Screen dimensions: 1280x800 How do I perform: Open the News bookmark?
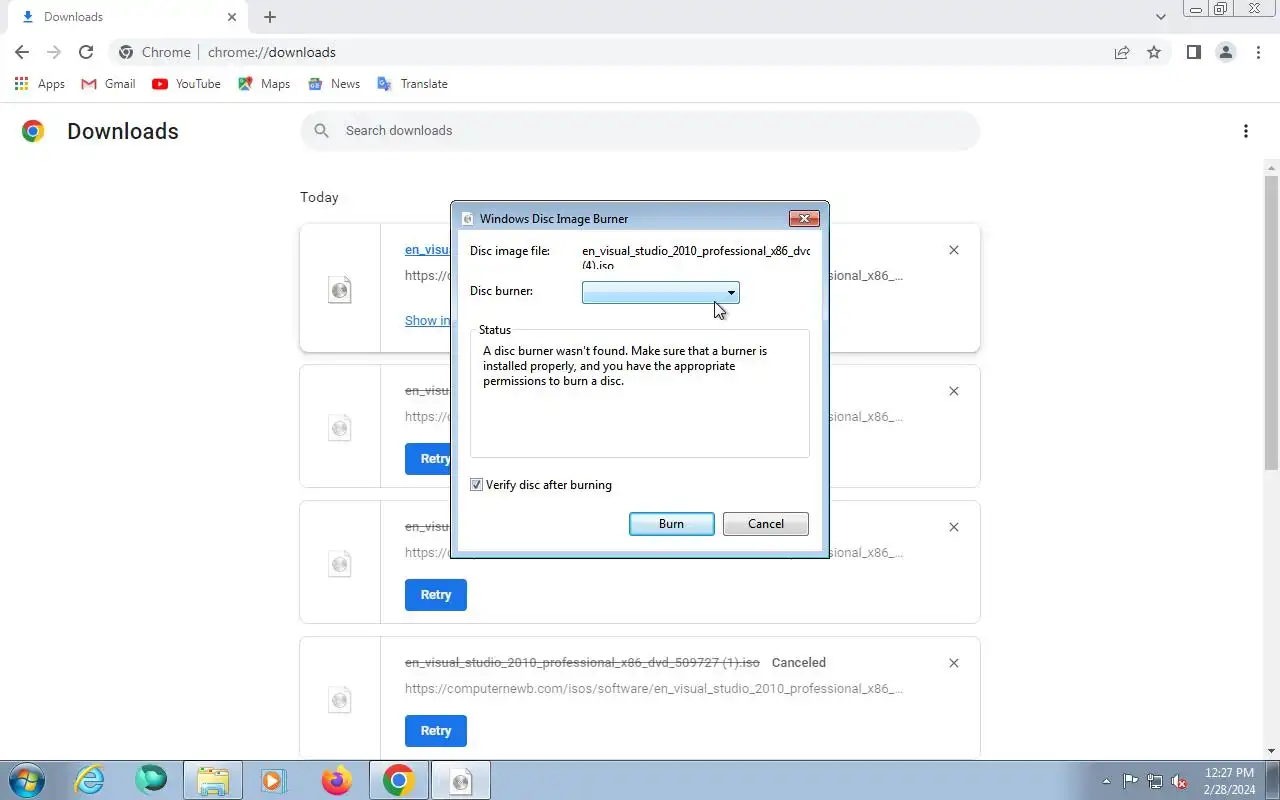tap(334, 84)
